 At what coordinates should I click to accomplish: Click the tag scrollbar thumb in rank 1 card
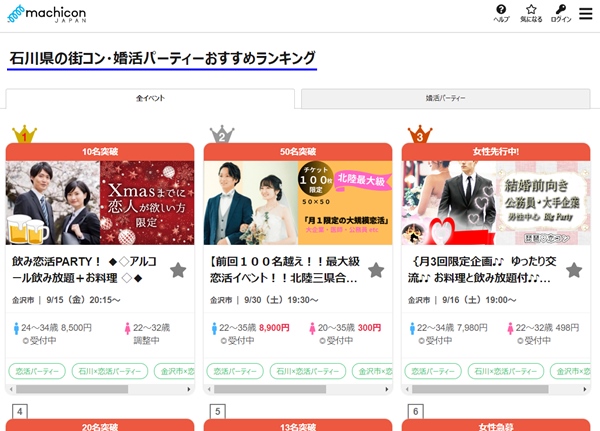72,389
